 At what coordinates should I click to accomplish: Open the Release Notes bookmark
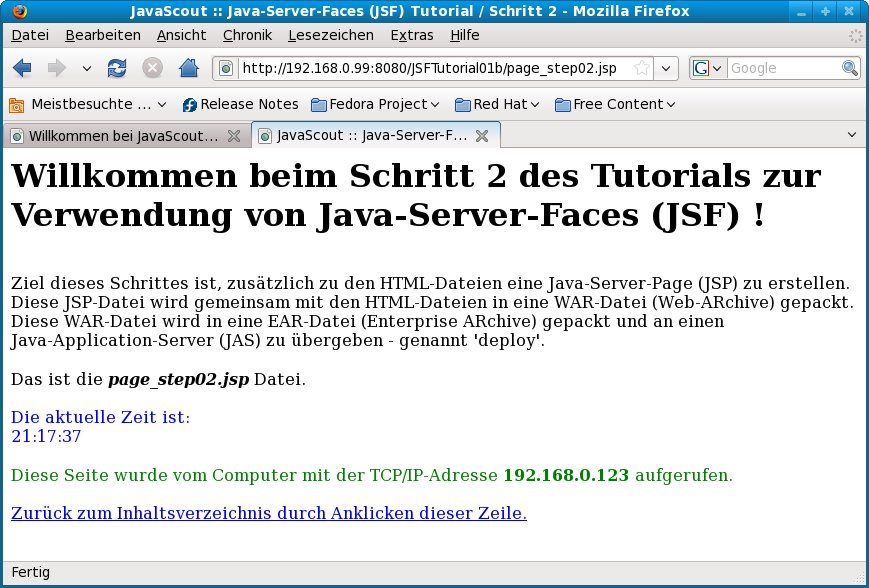coord(240,104)
